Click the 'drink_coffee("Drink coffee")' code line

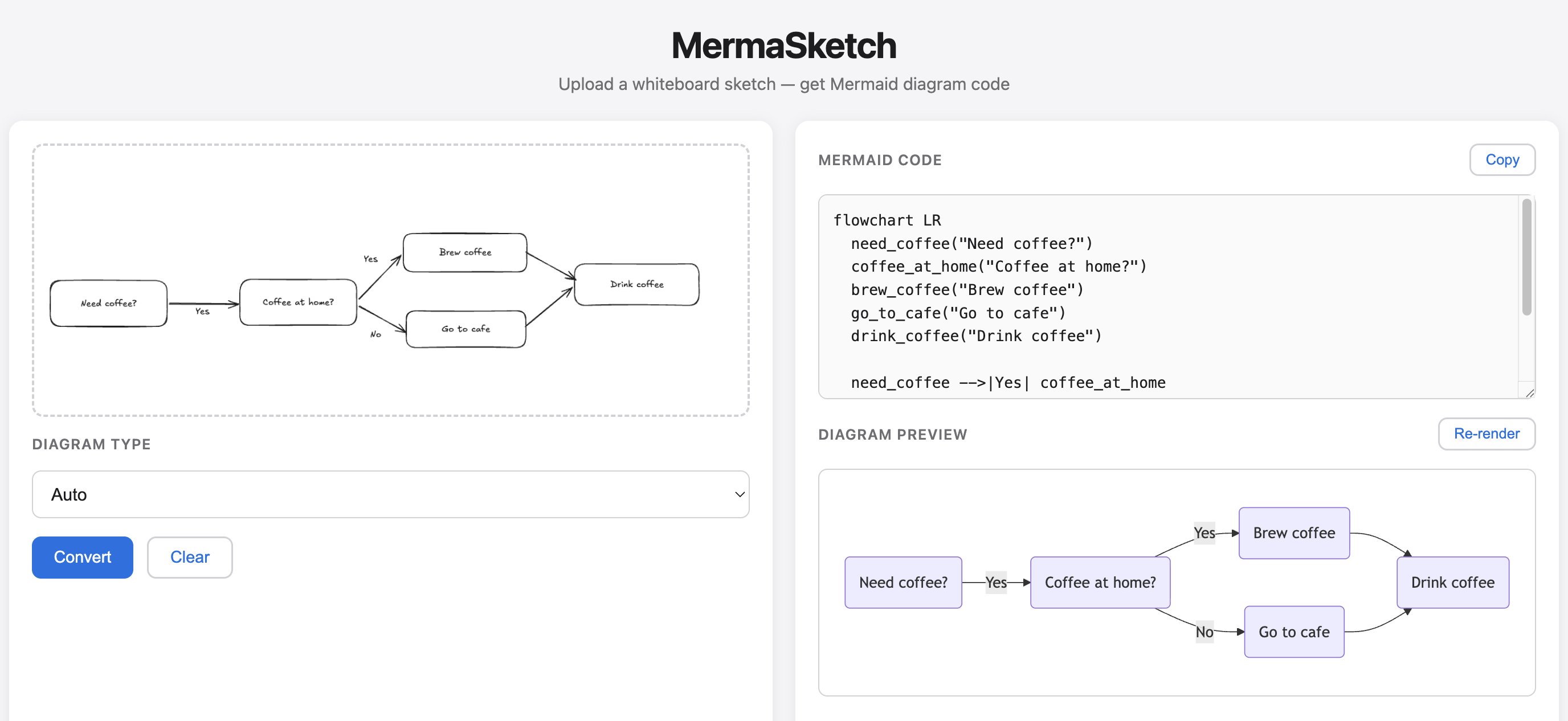click(977, 336)
